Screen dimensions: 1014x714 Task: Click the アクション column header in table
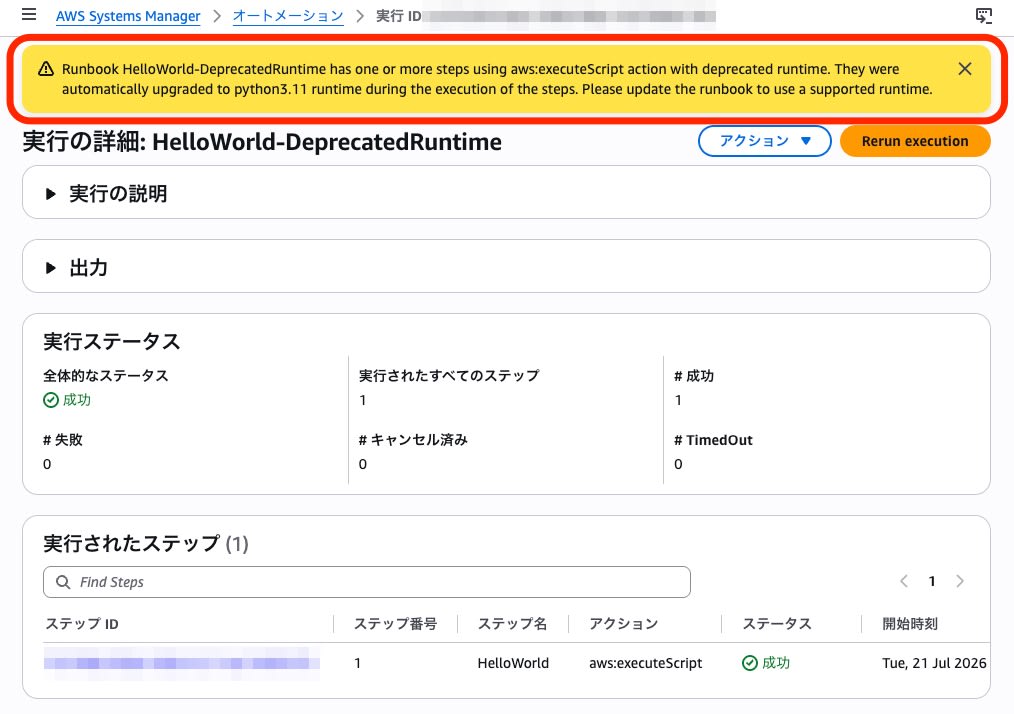[x=623, y=623]
